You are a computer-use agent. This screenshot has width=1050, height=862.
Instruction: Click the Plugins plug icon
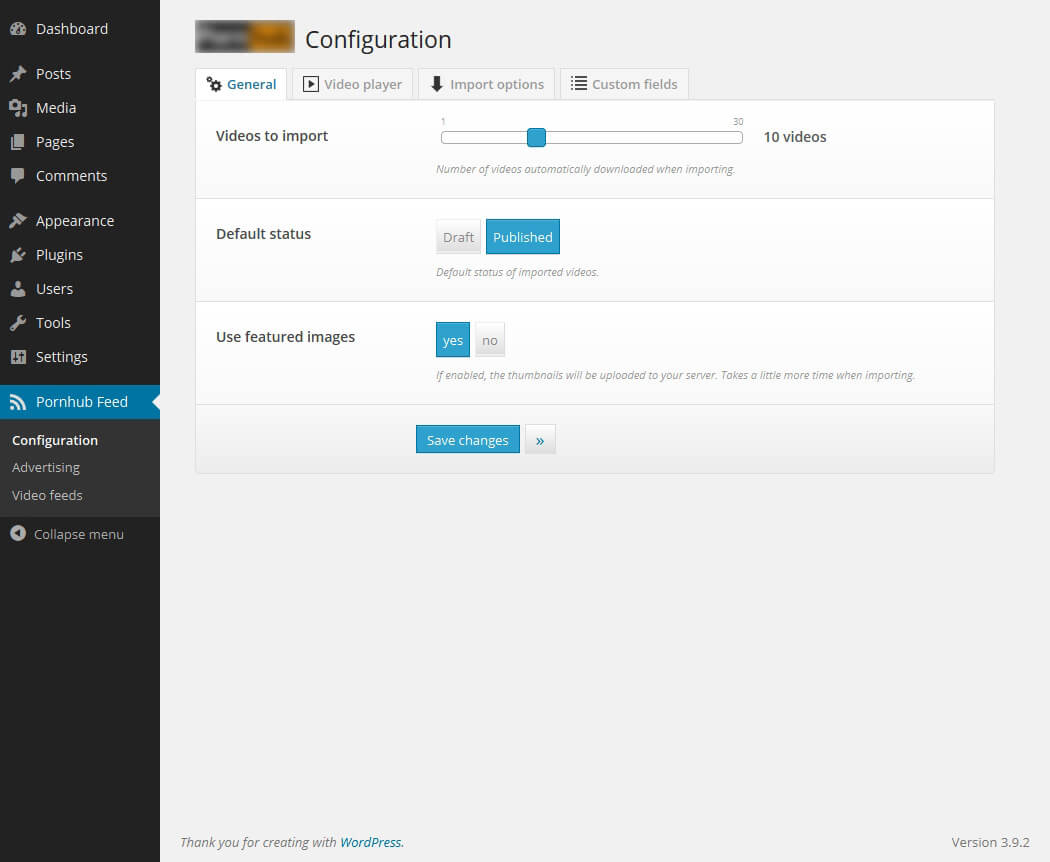pos(18,255)
